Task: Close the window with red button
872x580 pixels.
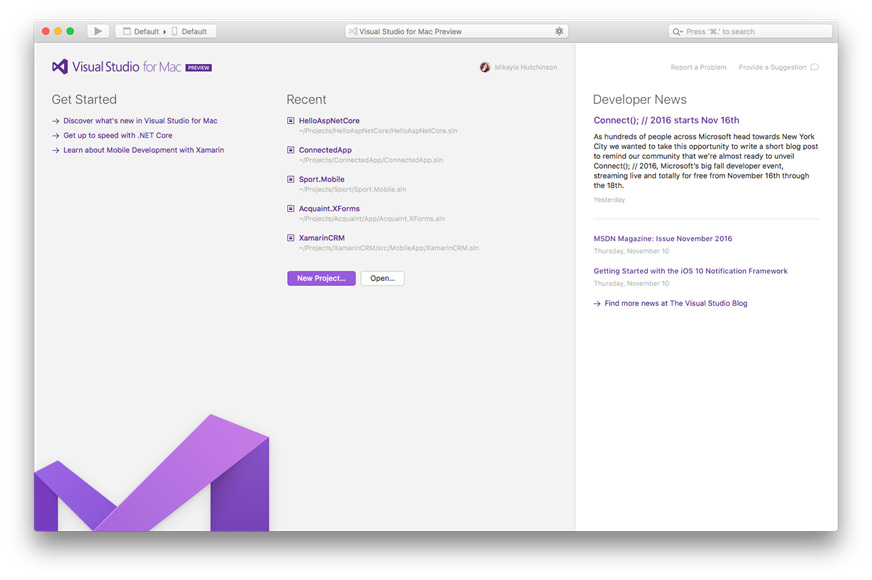Action: tap(46, 31)
